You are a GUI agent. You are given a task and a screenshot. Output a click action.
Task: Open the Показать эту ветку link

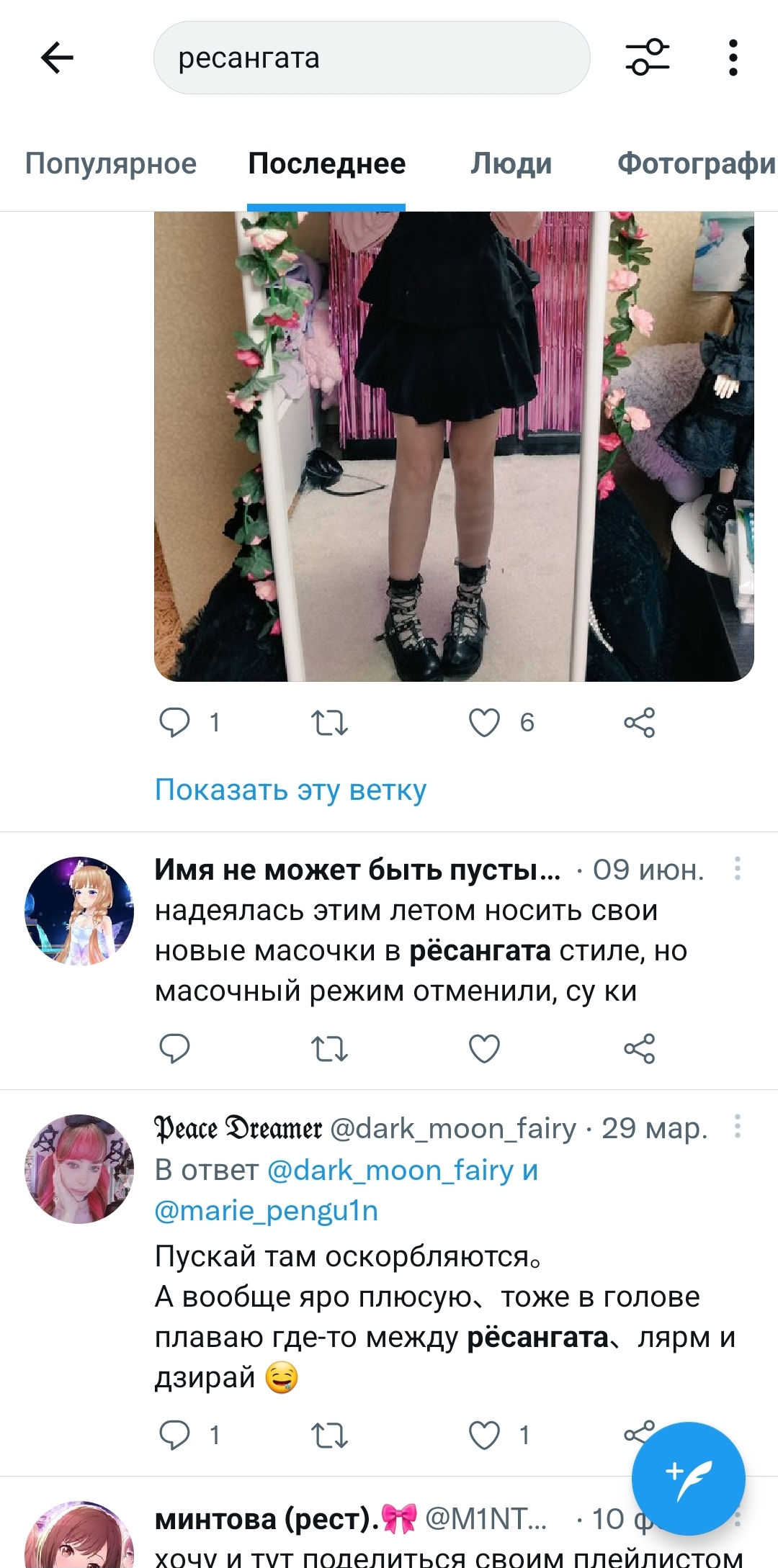(291, 790)
